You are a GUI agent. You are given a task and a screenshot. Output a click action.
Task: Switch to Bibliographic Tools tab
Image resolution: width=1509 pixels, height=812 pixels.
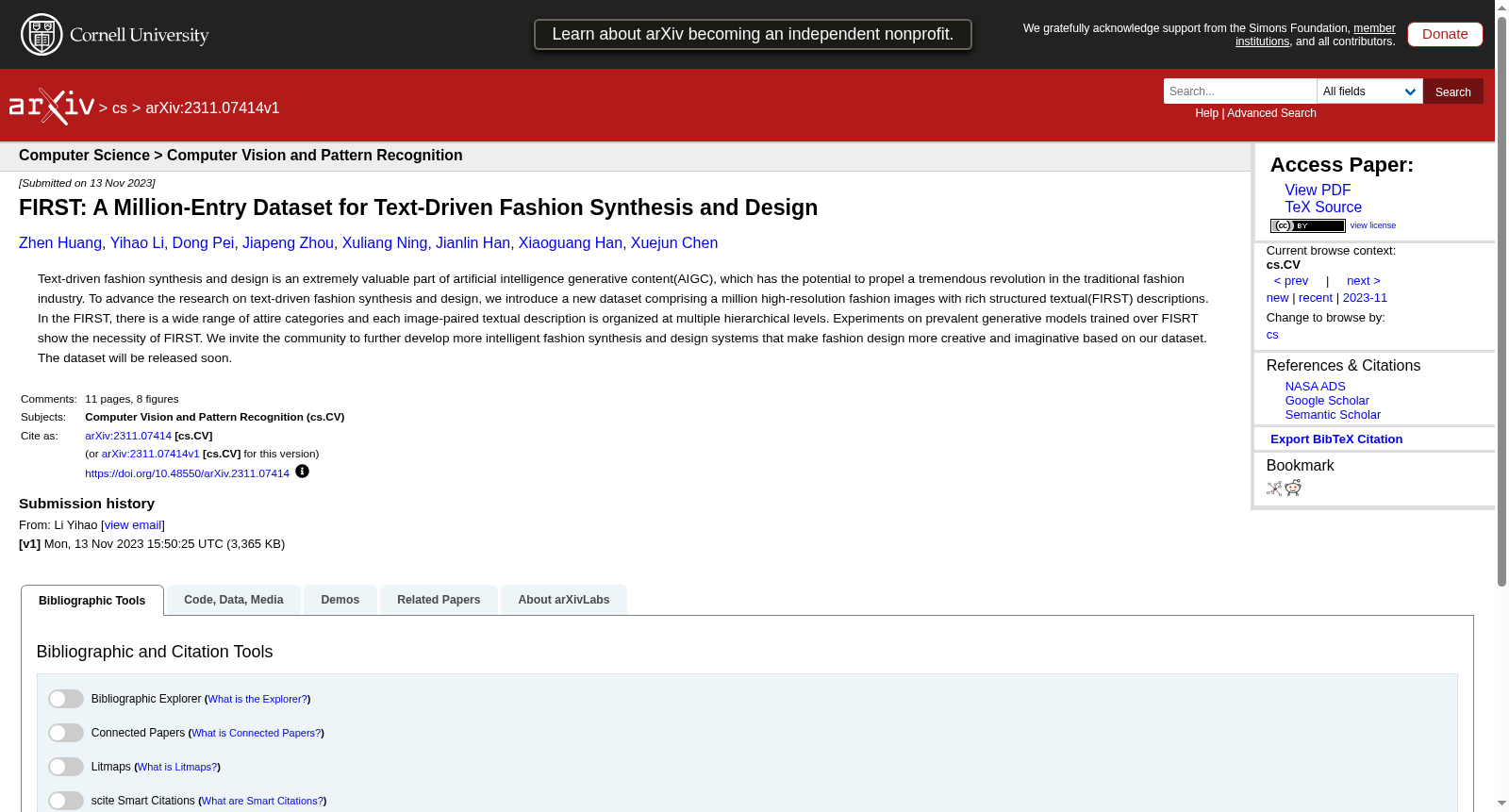tap(92, 601)
